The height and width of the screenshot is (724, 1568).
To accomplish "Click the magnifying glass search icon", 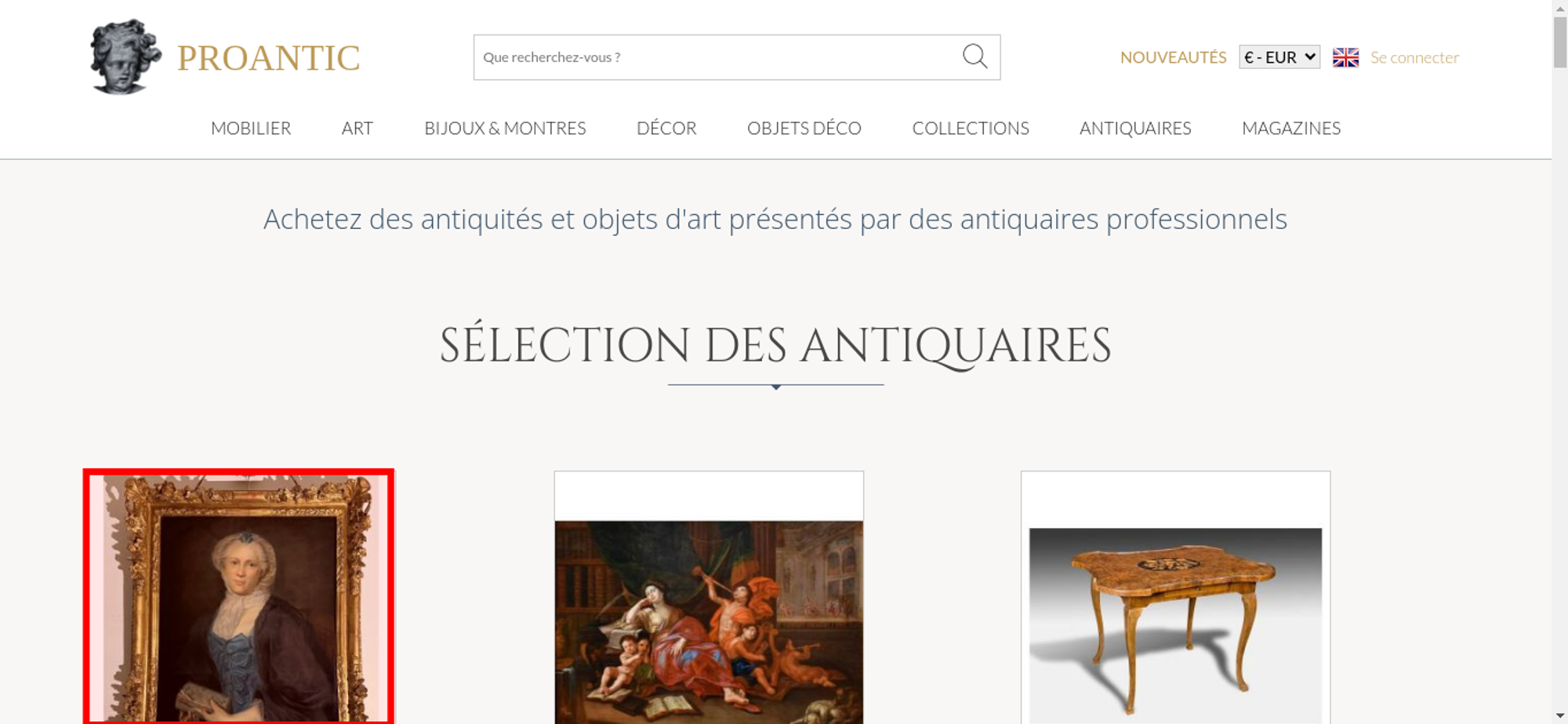I will coord(975,56).
